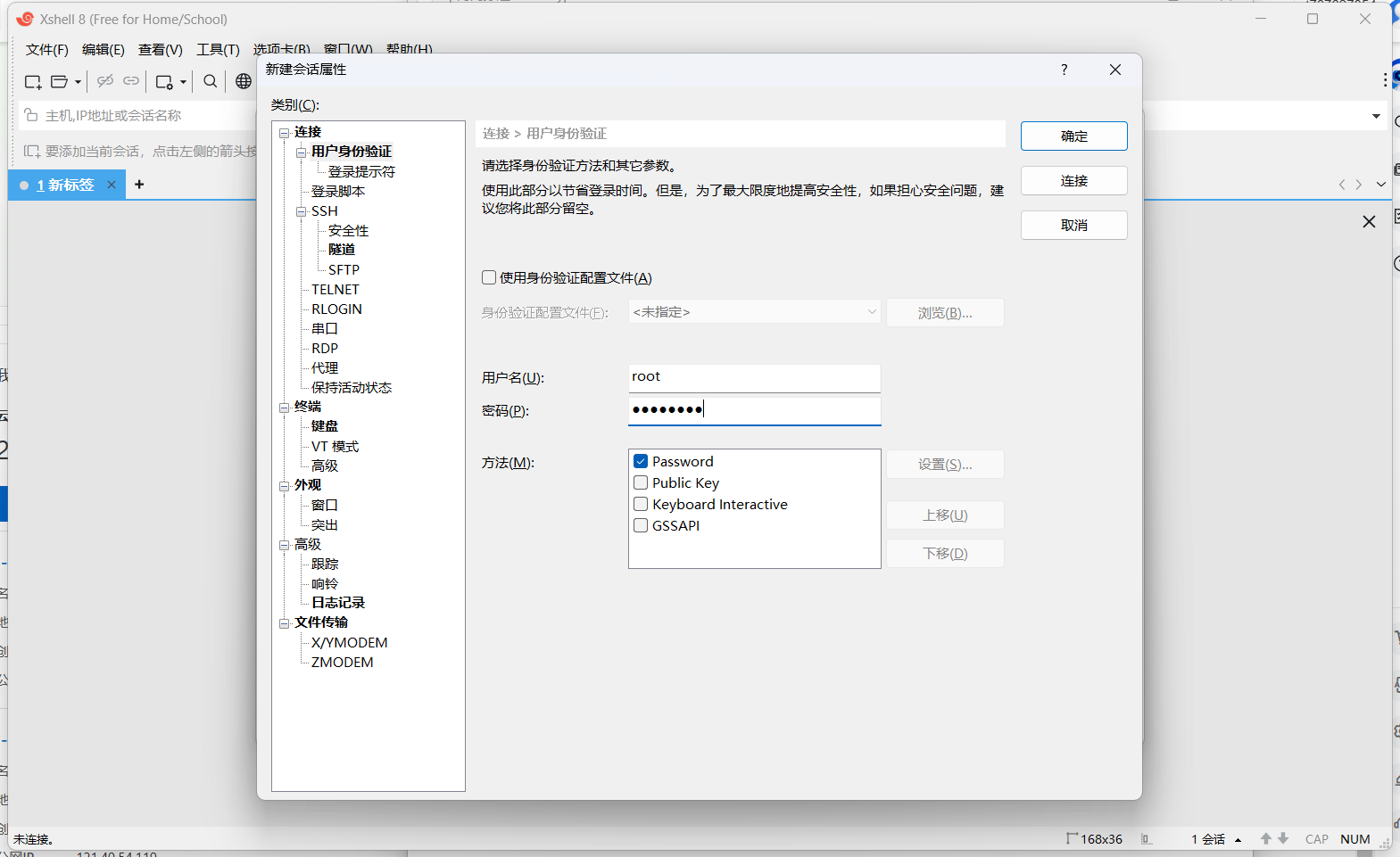Select TELNET in the category tree
Viewport: 1400px width, 857px height.
(336, 289)
